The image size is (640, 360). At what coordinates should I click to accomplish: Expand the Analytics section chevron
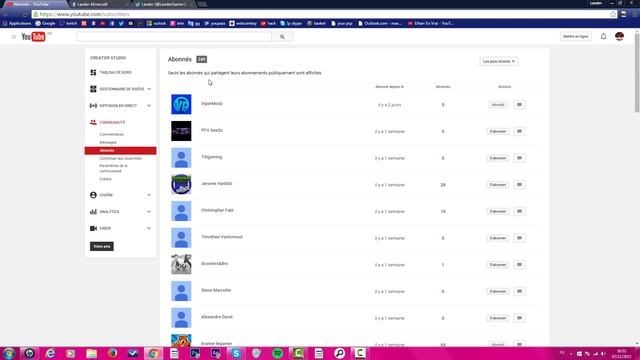pyautogui.click(x=149, y=212)
